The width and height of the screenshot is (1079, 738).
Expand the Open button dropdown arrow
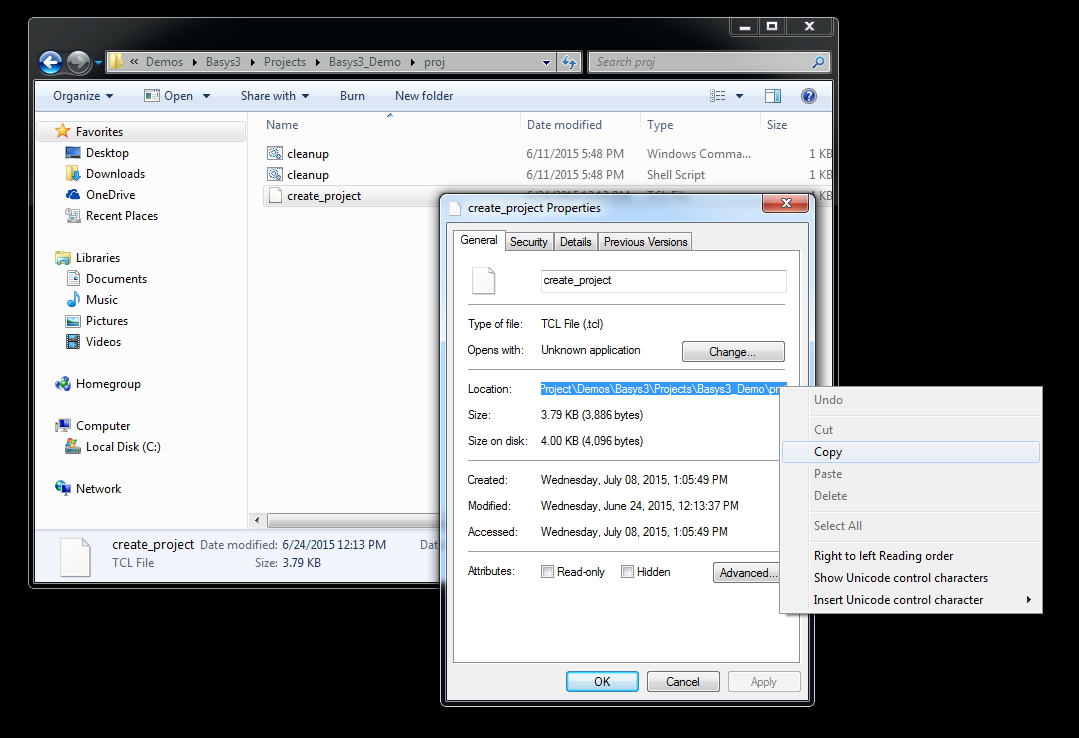205,95
